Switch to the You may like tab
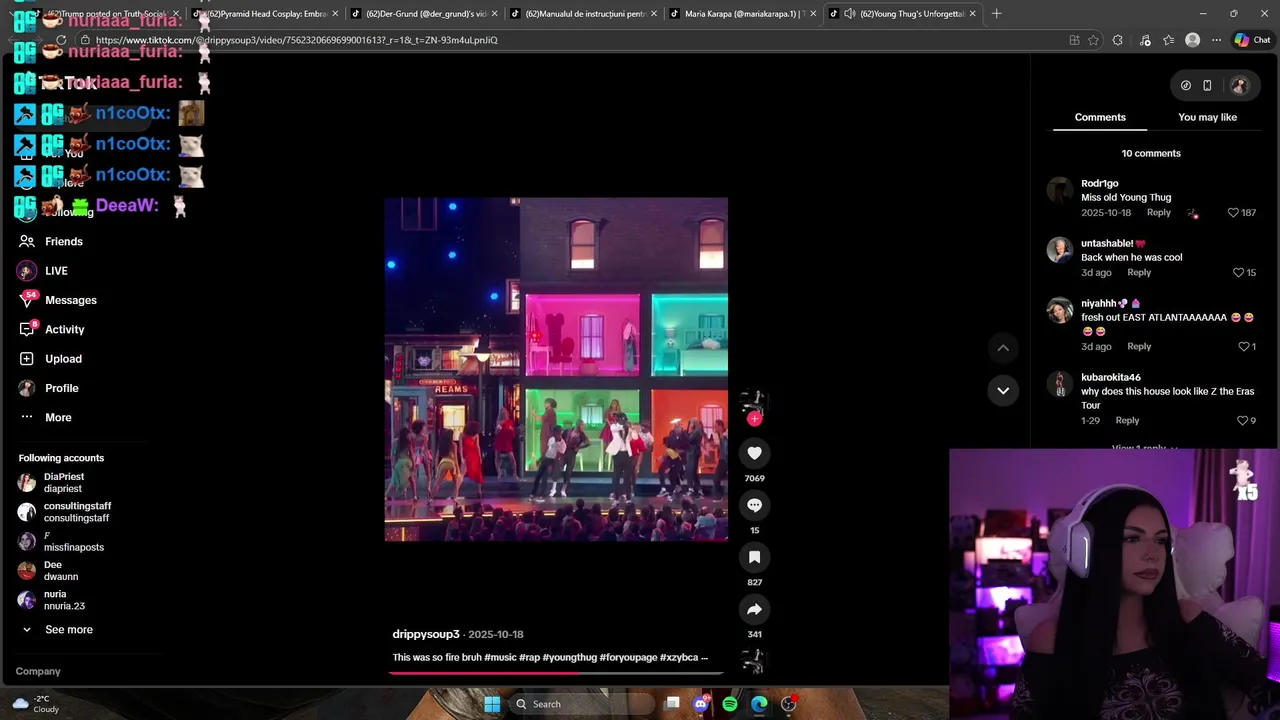The width and height of the screenshot is (1280, 720). [1207, 117]
